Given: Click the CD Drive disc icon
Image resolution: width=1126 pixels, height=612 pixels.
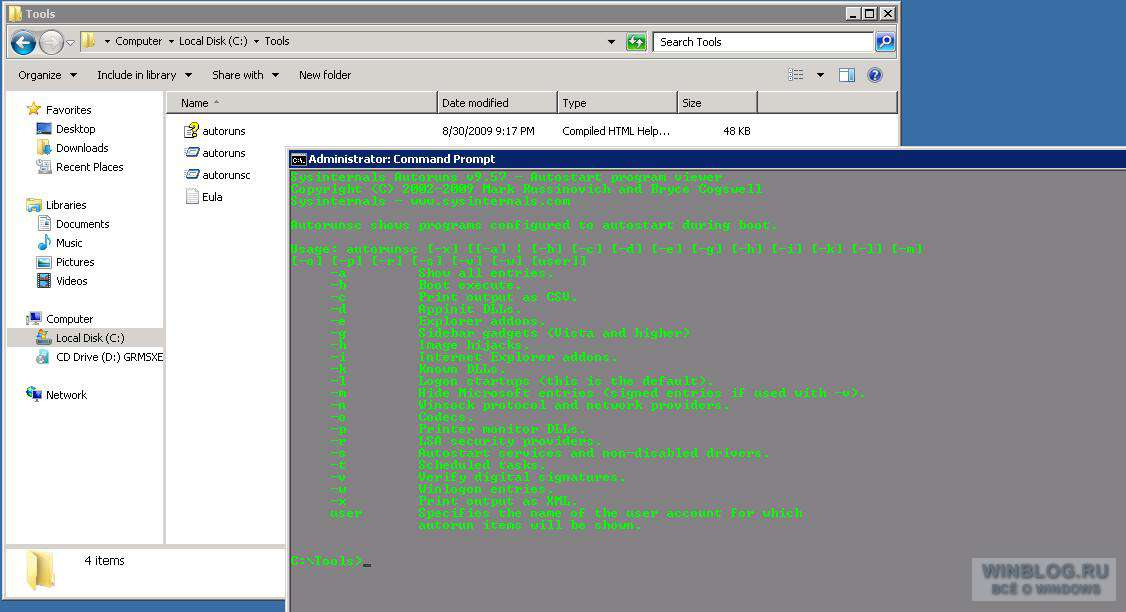Looking at the screenshot, I should coord(44,357).
